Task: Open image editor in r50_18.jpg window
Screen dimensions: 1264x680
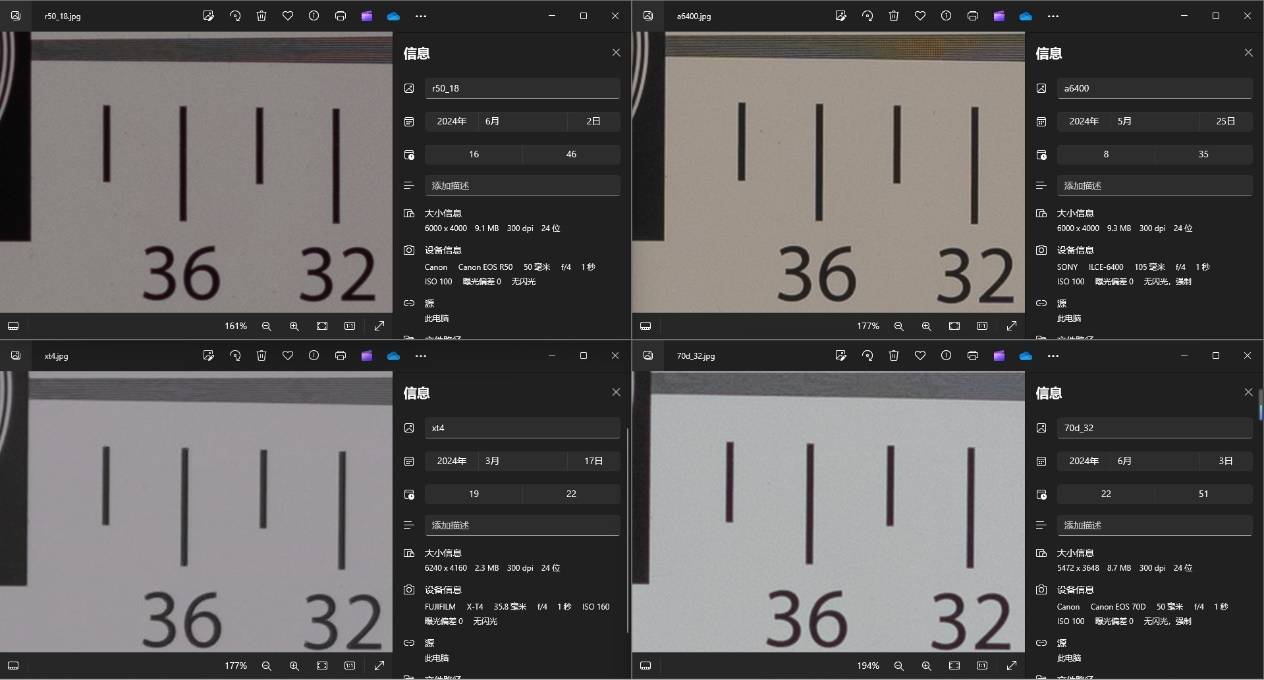Action: pyautogui.click(x=208, y=16)
